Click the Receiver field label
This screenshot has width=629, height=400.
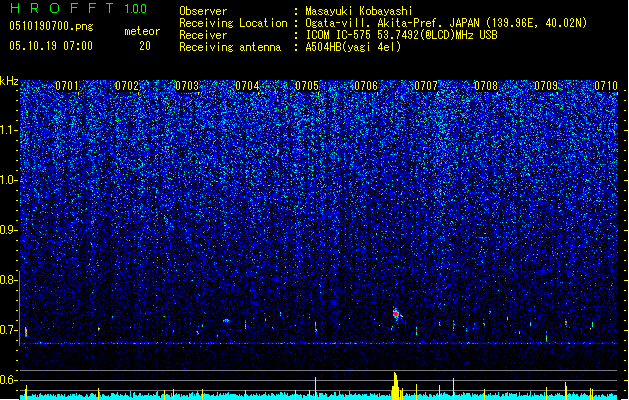[203, 35]
